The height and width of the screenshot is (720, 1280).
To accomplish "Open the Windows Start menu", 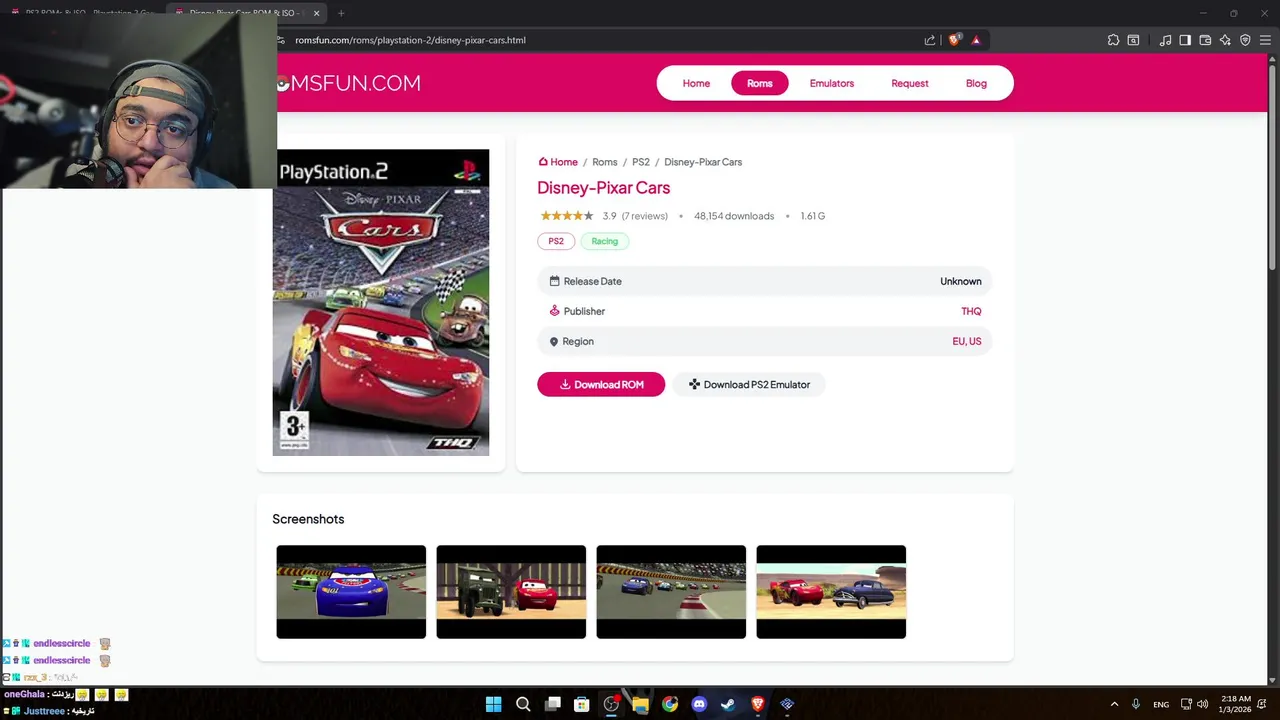I will tap(493, 704).
